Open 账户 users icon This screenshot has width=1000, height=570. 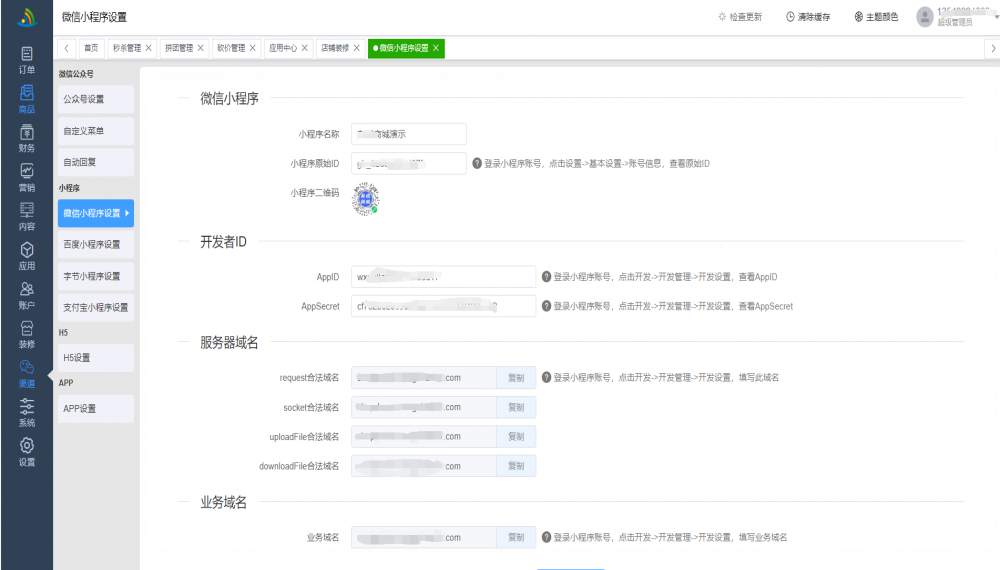tap(26, 293)
